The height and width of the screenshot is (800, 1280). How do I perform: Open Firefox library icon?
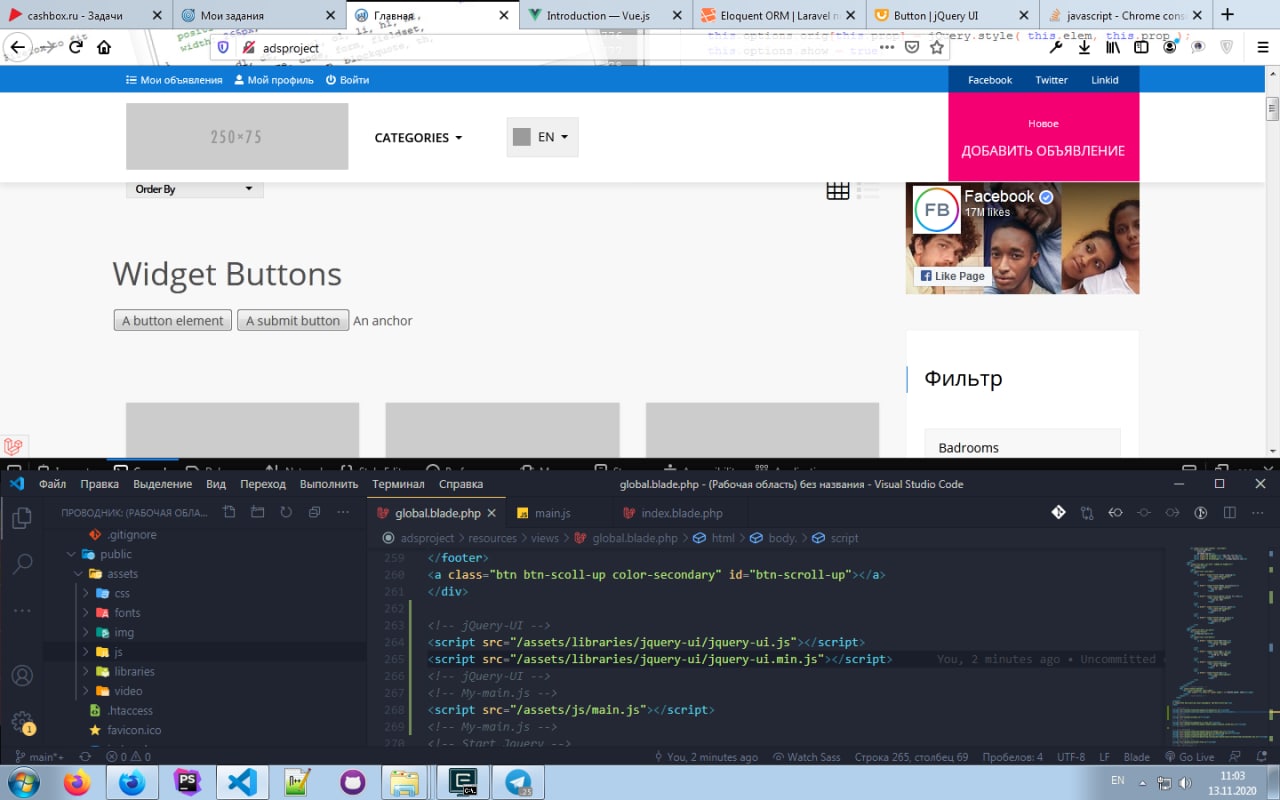pos(1112,47)
